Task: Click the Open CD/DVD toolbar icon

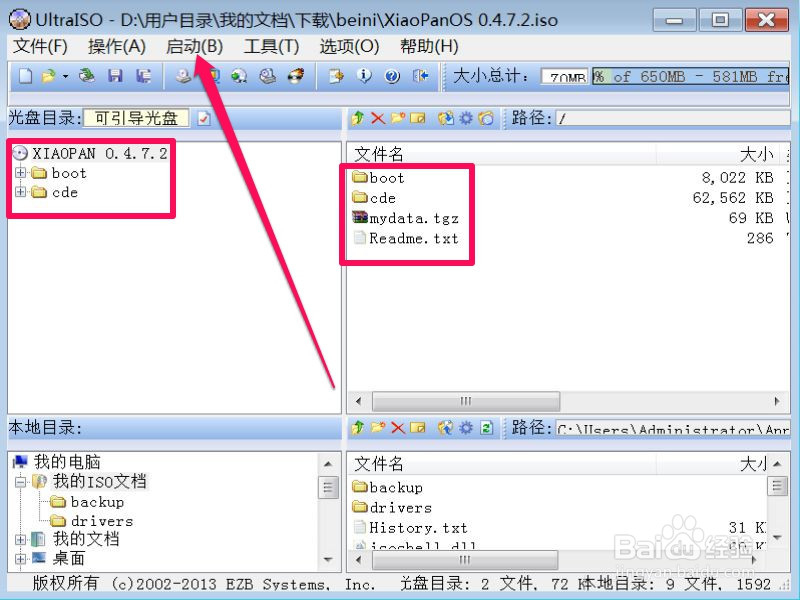Action: click(x=87, y=77)
